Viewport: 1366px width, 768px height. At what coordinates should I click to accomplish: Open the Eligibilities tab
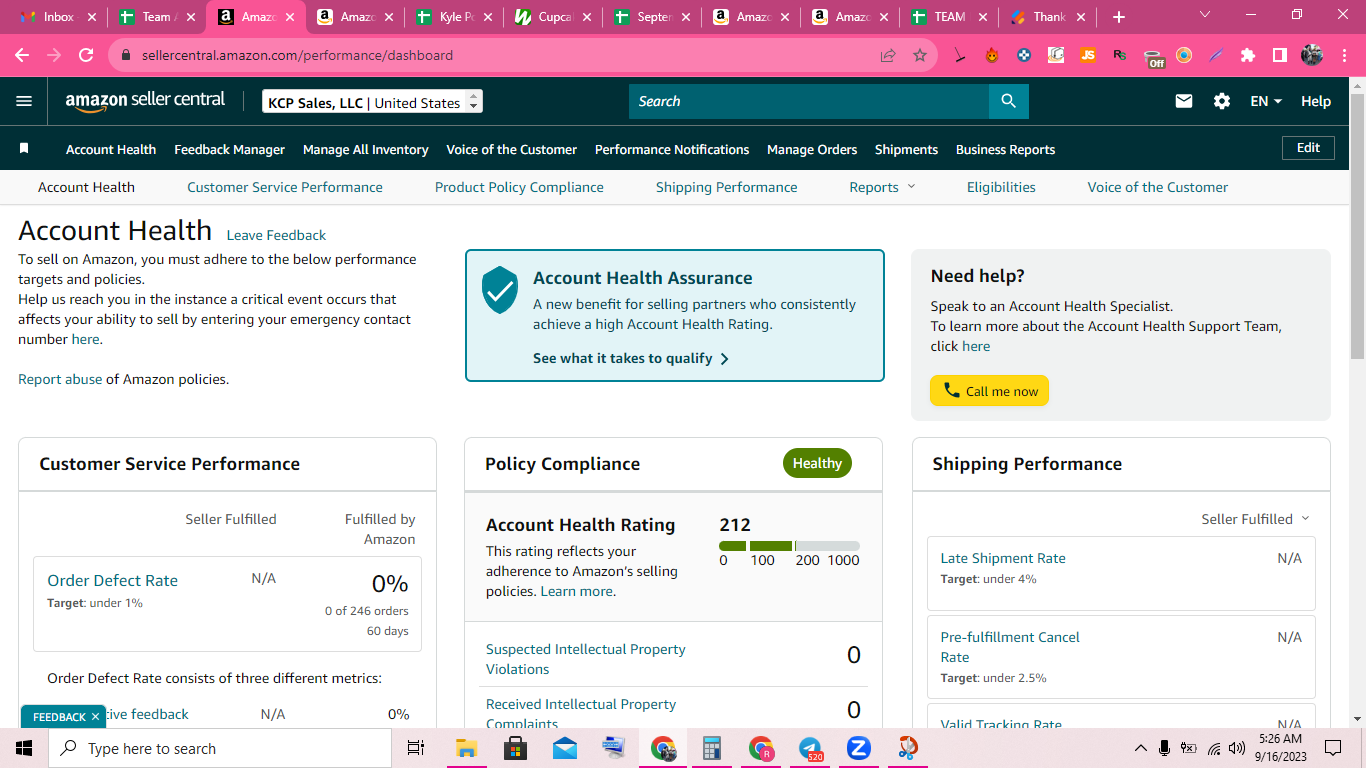click(x=1001, y=187)
